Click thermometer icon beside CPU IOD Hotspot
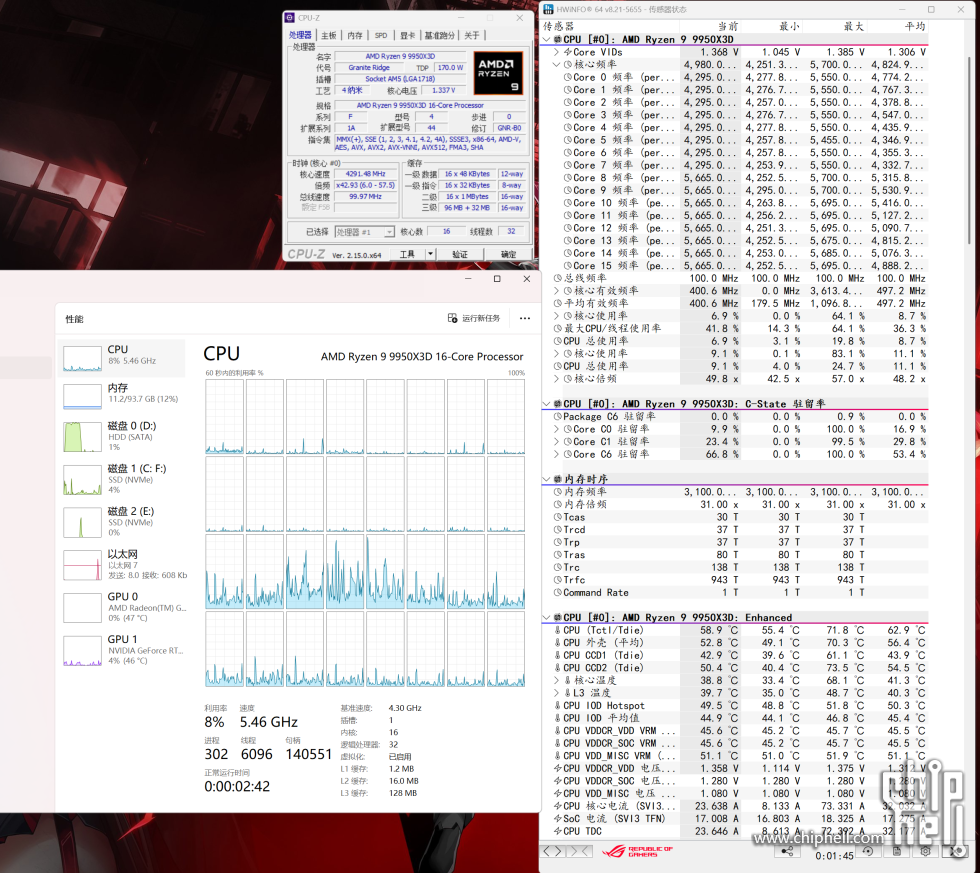Viewport: 980px width, 873px height. point(558,706)
